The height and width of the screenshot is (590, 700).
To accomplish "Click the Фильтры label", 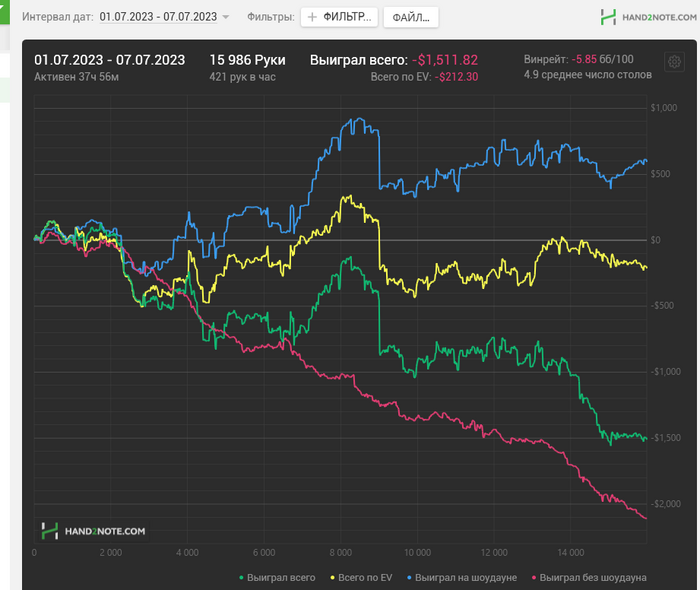I will [271, 17].
